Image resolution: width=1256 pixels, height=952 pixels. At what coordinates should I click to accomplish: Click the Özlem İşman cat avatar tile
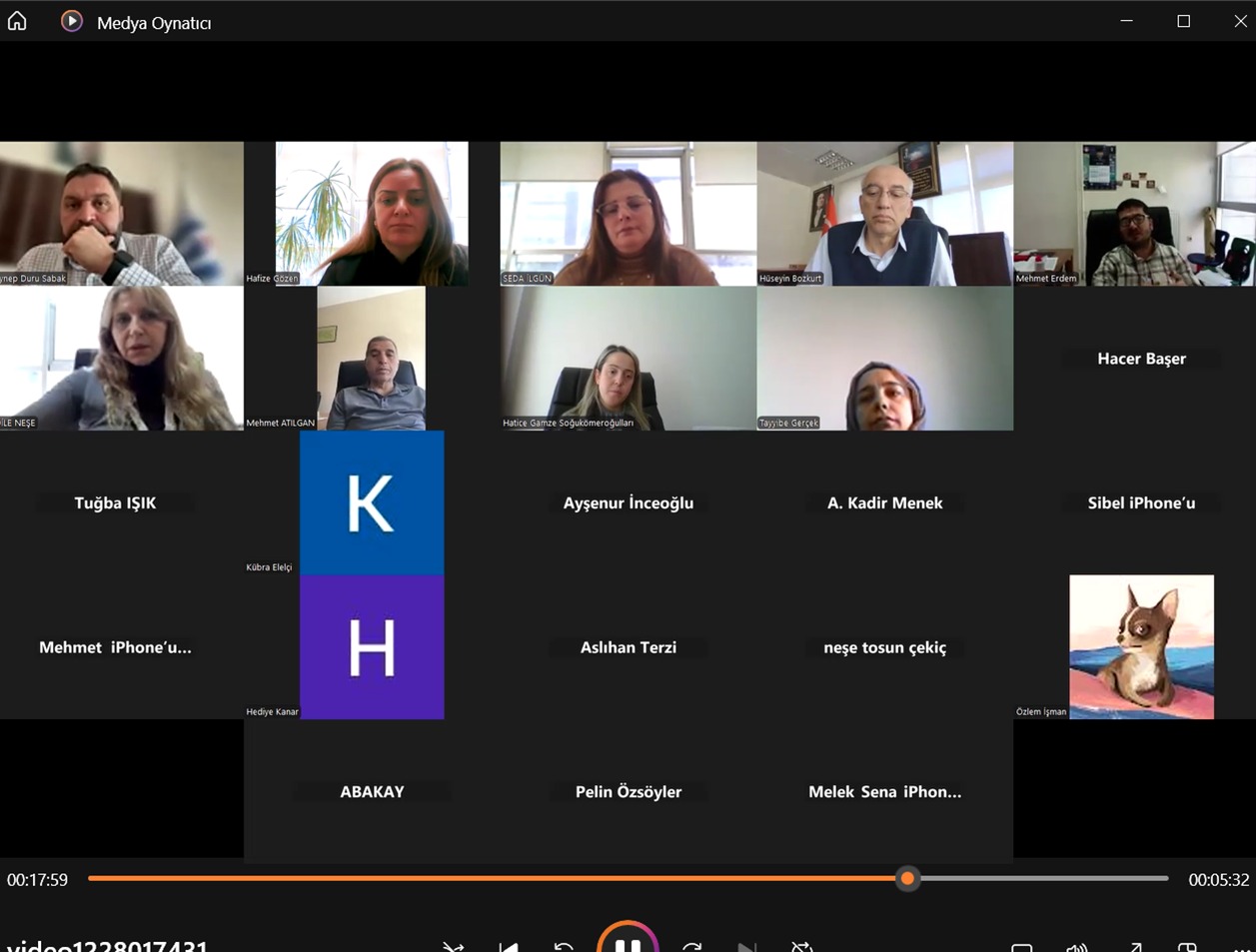(1141, 646)
